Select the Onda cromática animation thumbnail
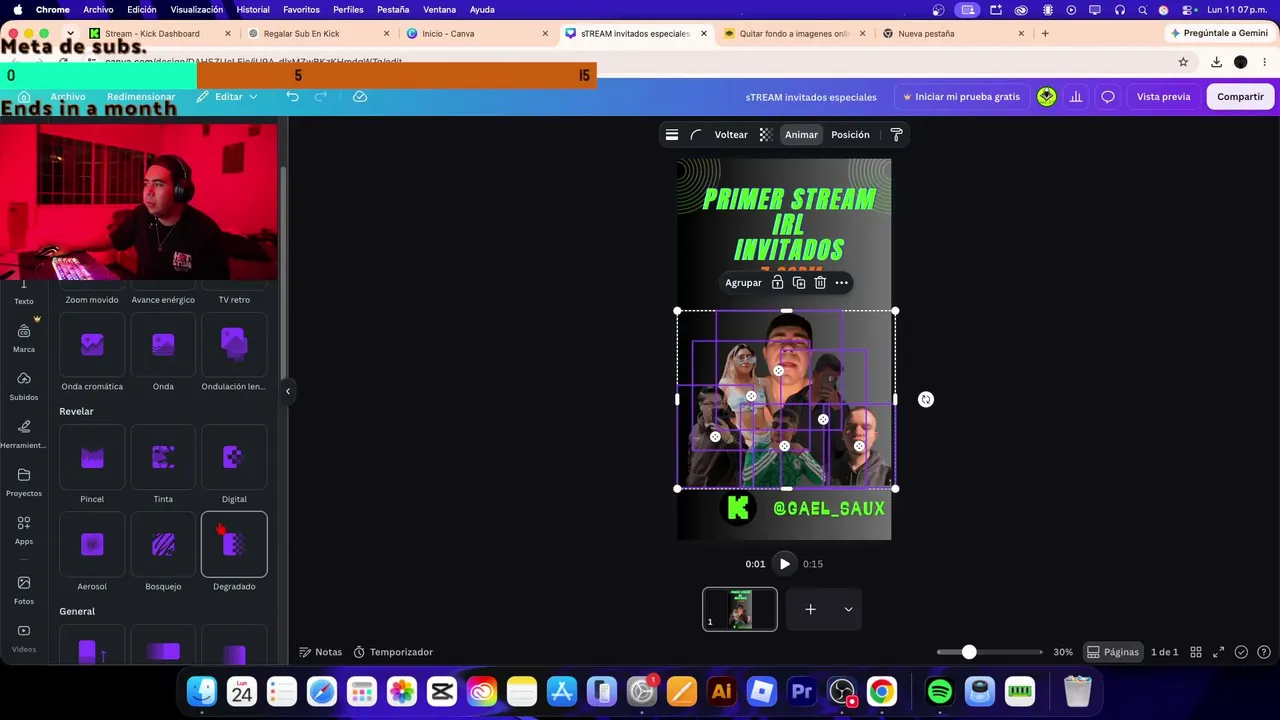Screen dimensions: 1280x720 (x=92, y=345)
